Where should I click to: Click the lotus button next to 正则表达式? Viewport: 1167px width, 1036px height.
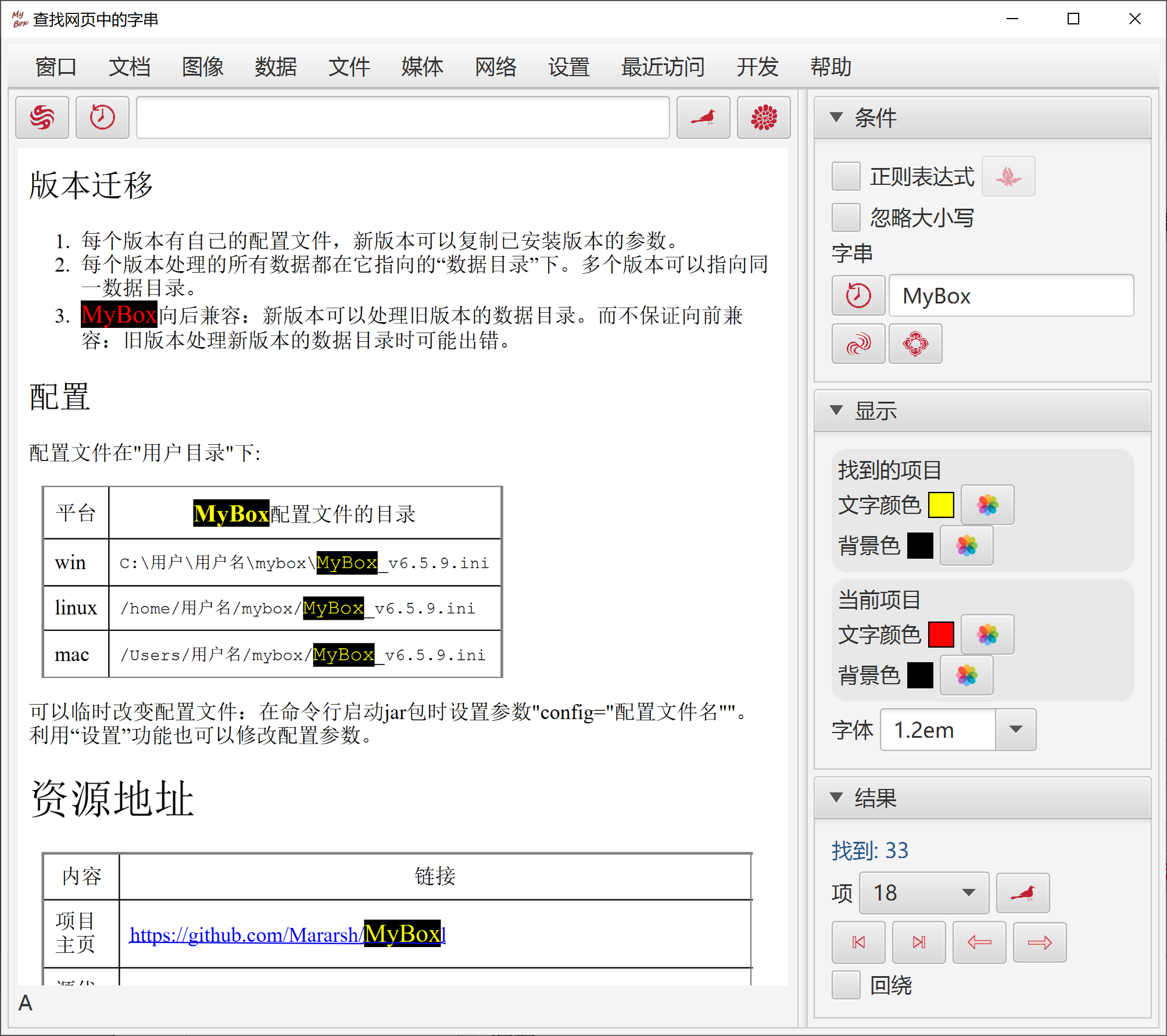1008,176
